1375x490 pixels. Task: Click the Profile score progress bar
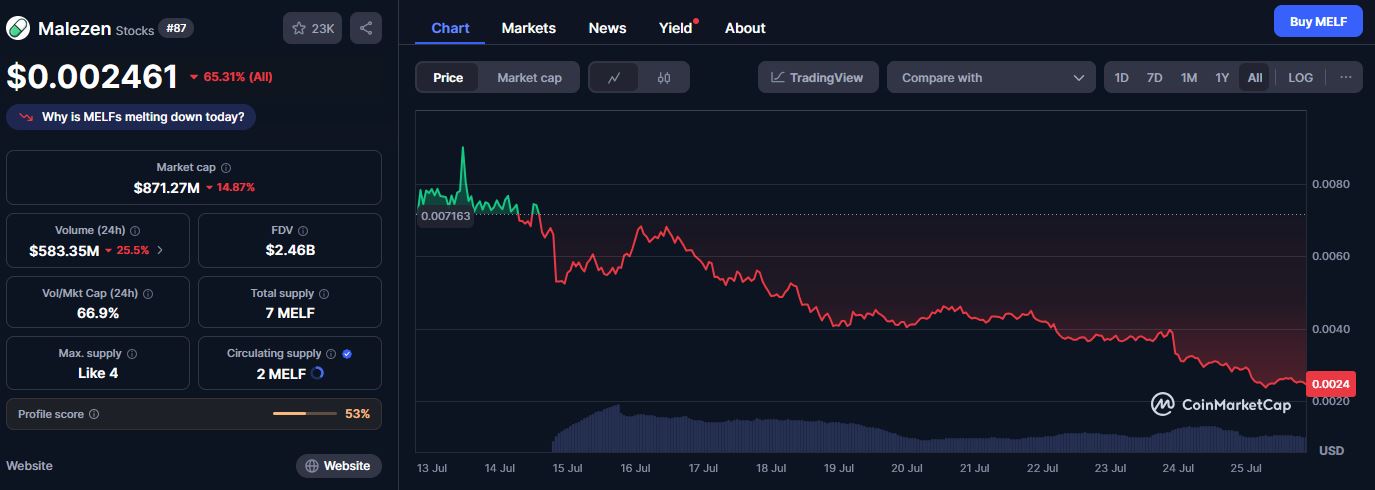305,413
